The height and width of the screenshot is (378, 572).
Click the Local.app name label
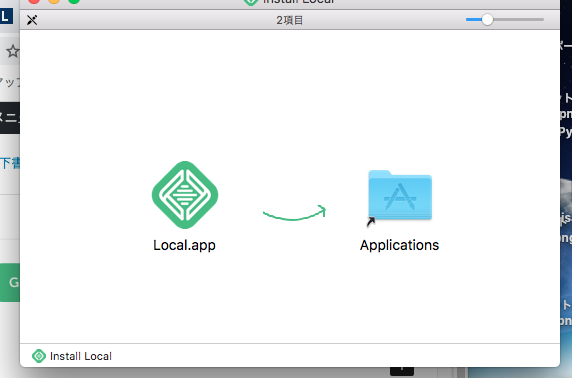click(185, 245)
